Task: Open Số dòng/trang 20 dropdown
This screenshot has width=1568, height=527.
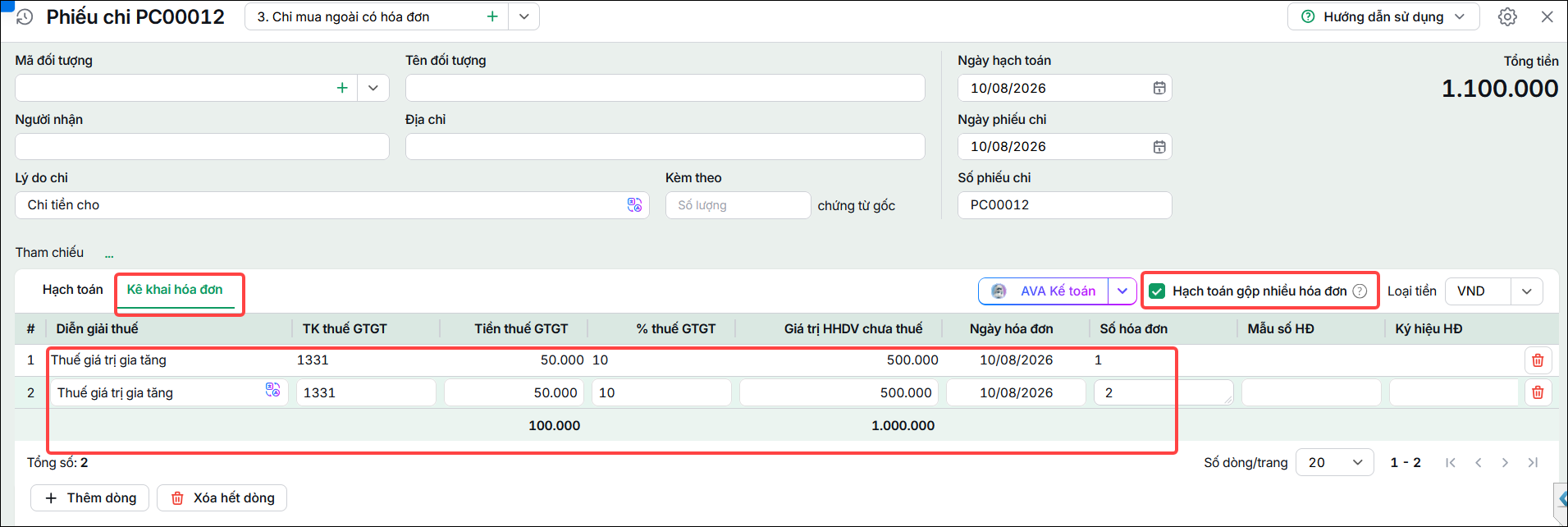Action: [1335, 462]
